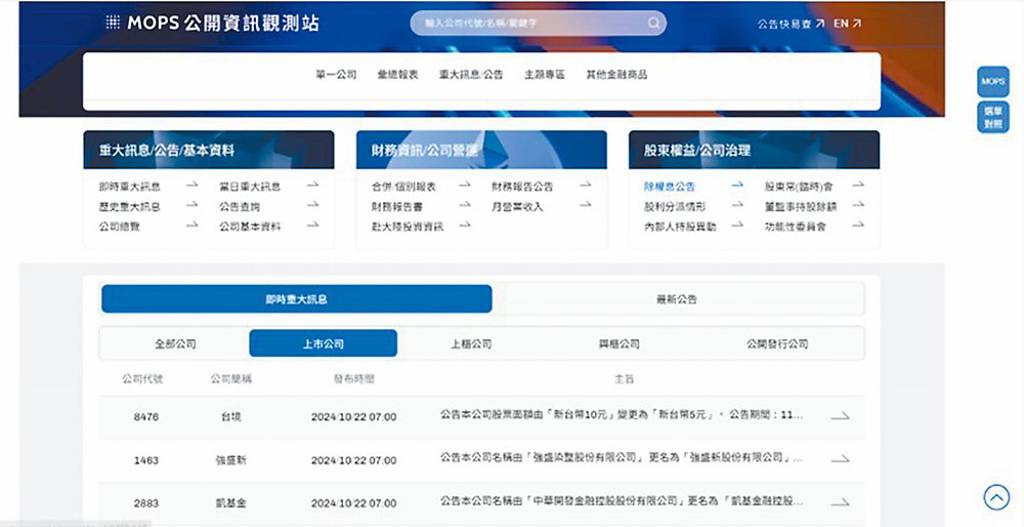The width and height of the screenshot is (1024, 527).
Task: Click the search magnifier icon in header
Action: [x=654, y=24]
